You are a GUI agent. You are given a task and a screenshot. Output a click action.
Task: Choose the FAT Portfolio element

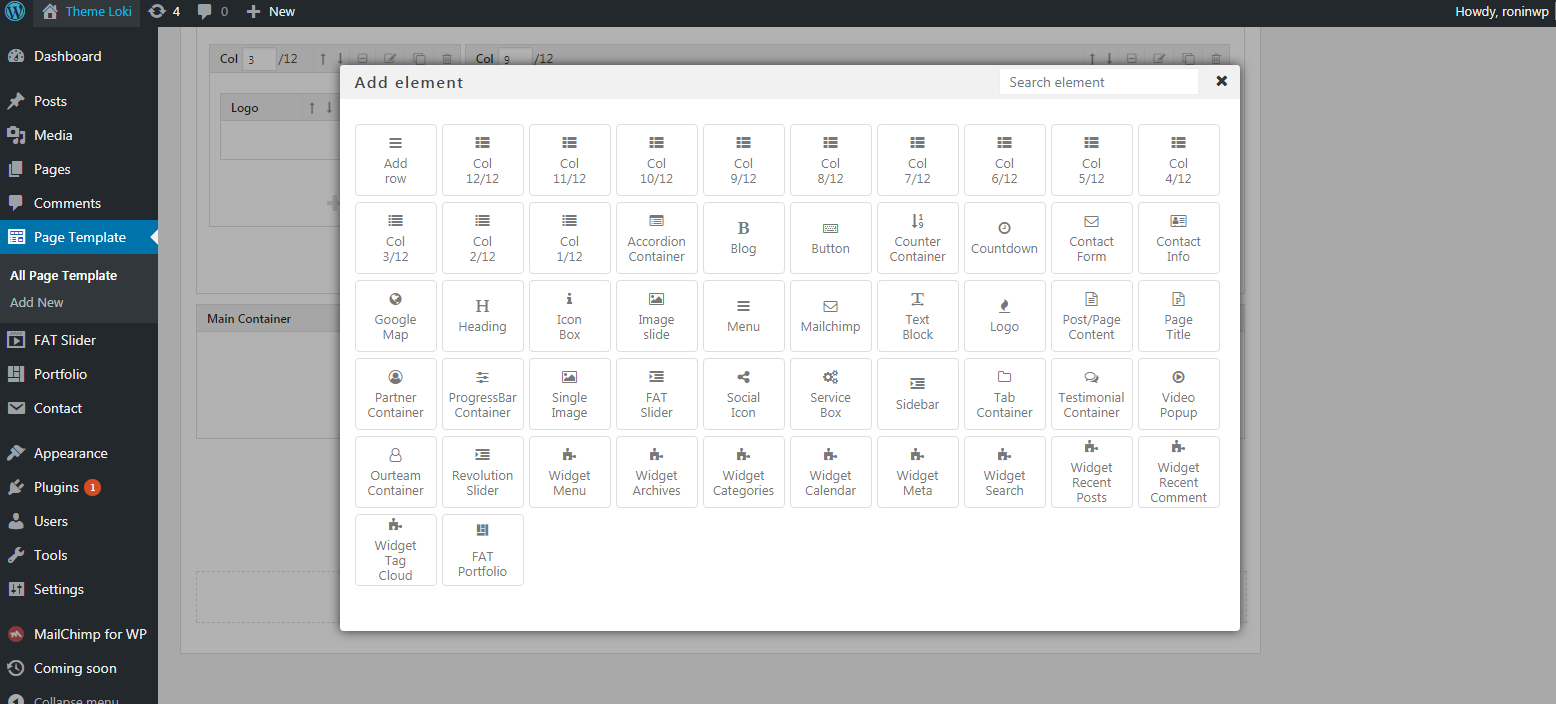pos(483,550)
